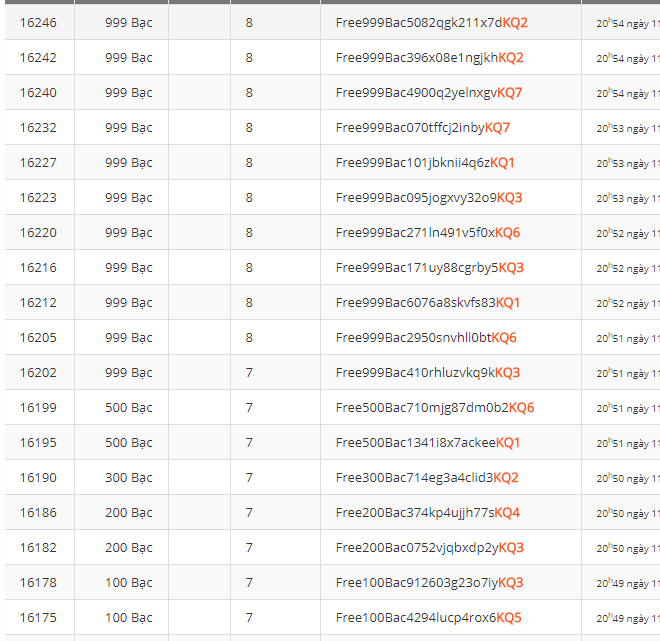This screenshot has width=660, height=641.
Task: Select code Free100Bac4294lucp4rox6KQ5
Action: click(x=428, y=617)
